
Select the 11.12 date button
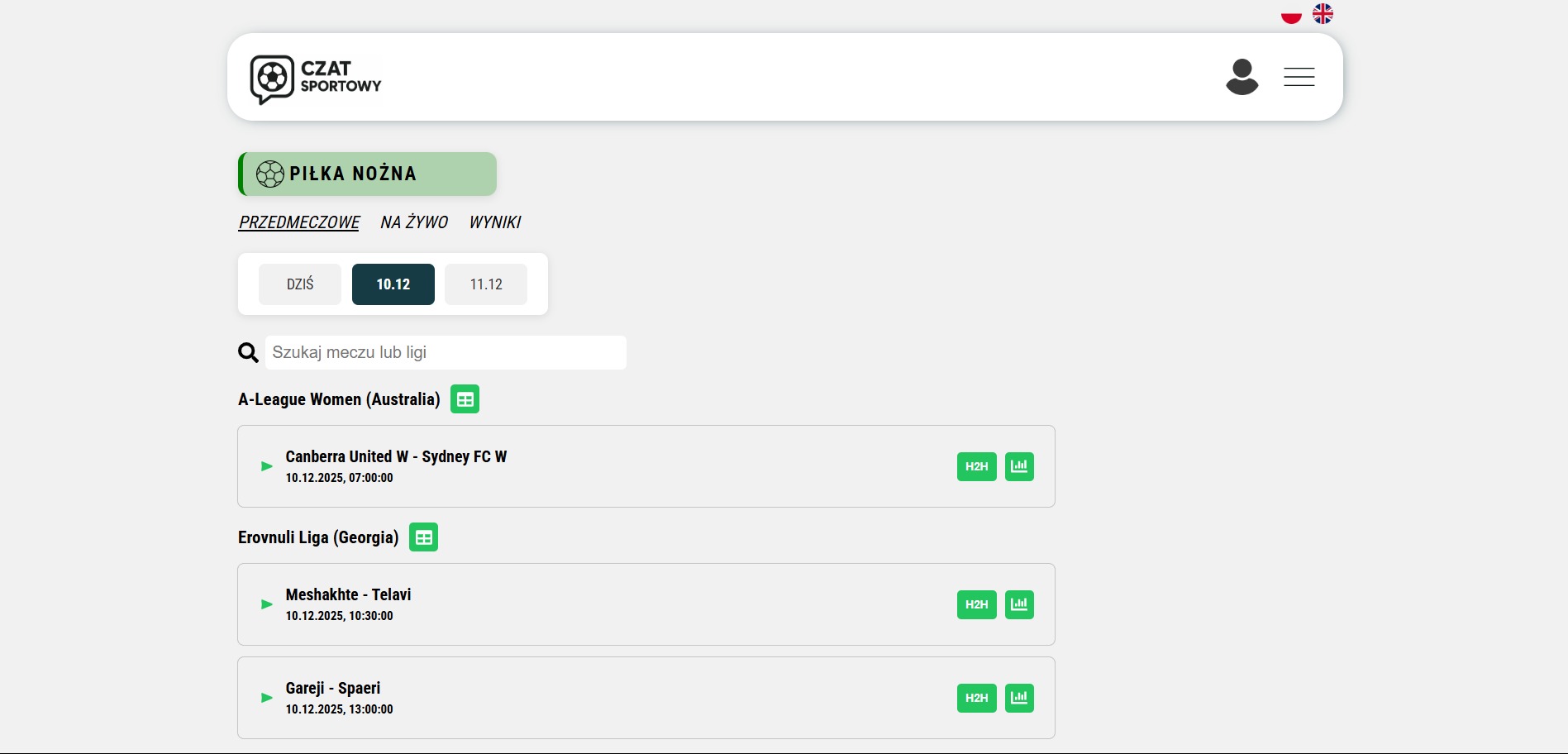click(x=486, y=284)
